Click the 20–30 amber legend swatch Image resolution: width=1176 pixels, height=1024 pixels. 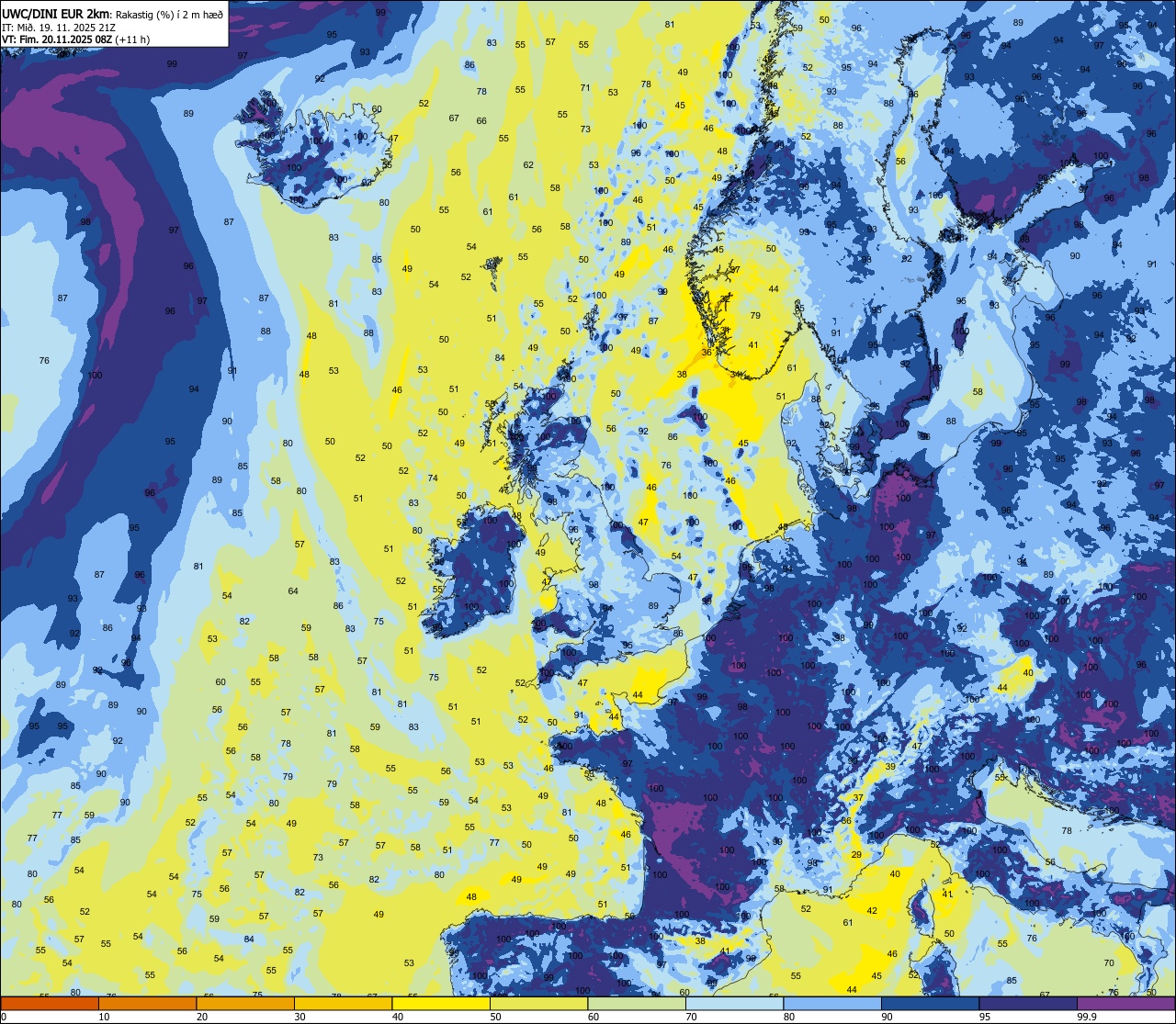tap(245, 1003)
